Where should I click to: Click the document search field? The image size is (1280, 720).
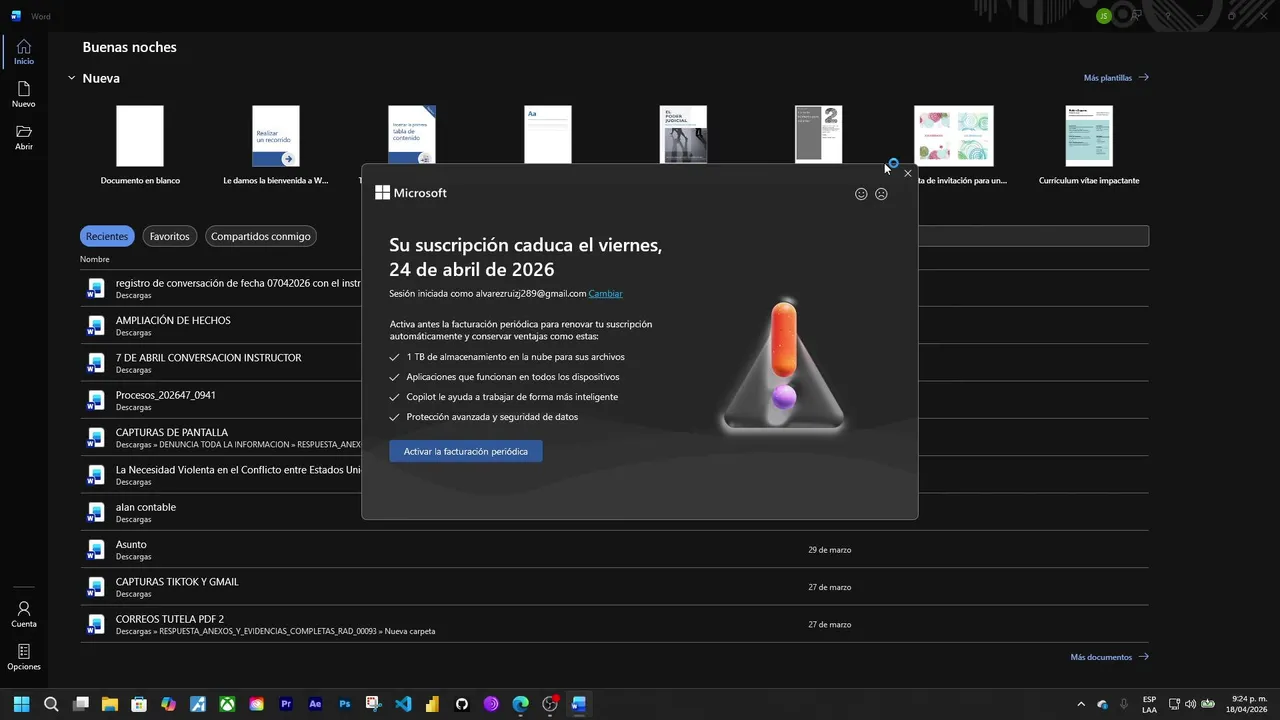(1033, 236)
